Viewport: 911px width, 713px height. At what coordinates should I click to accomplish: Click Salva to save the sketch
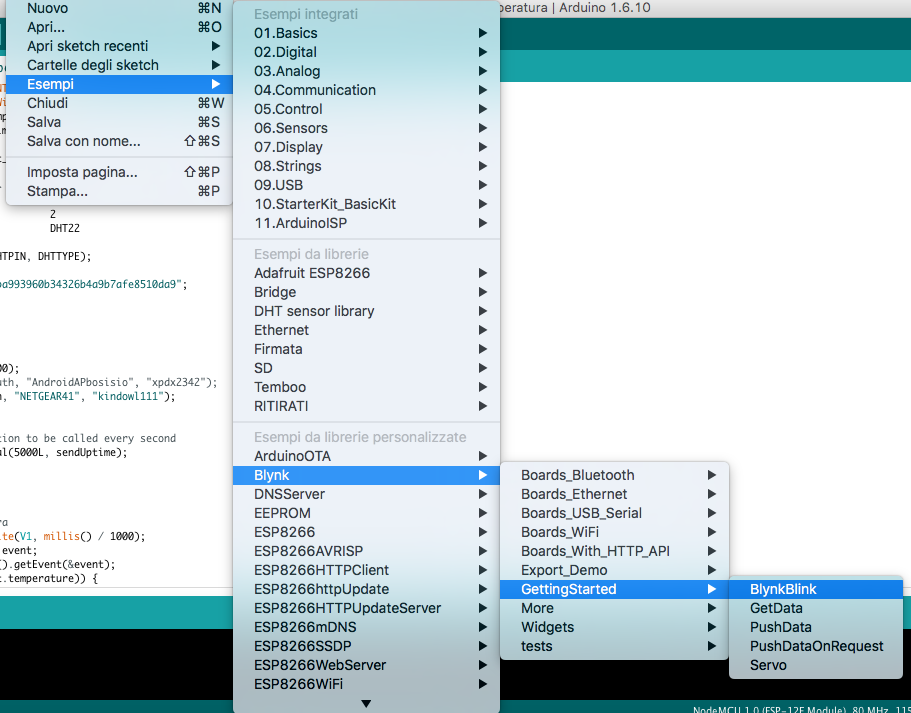coord(44,122)
